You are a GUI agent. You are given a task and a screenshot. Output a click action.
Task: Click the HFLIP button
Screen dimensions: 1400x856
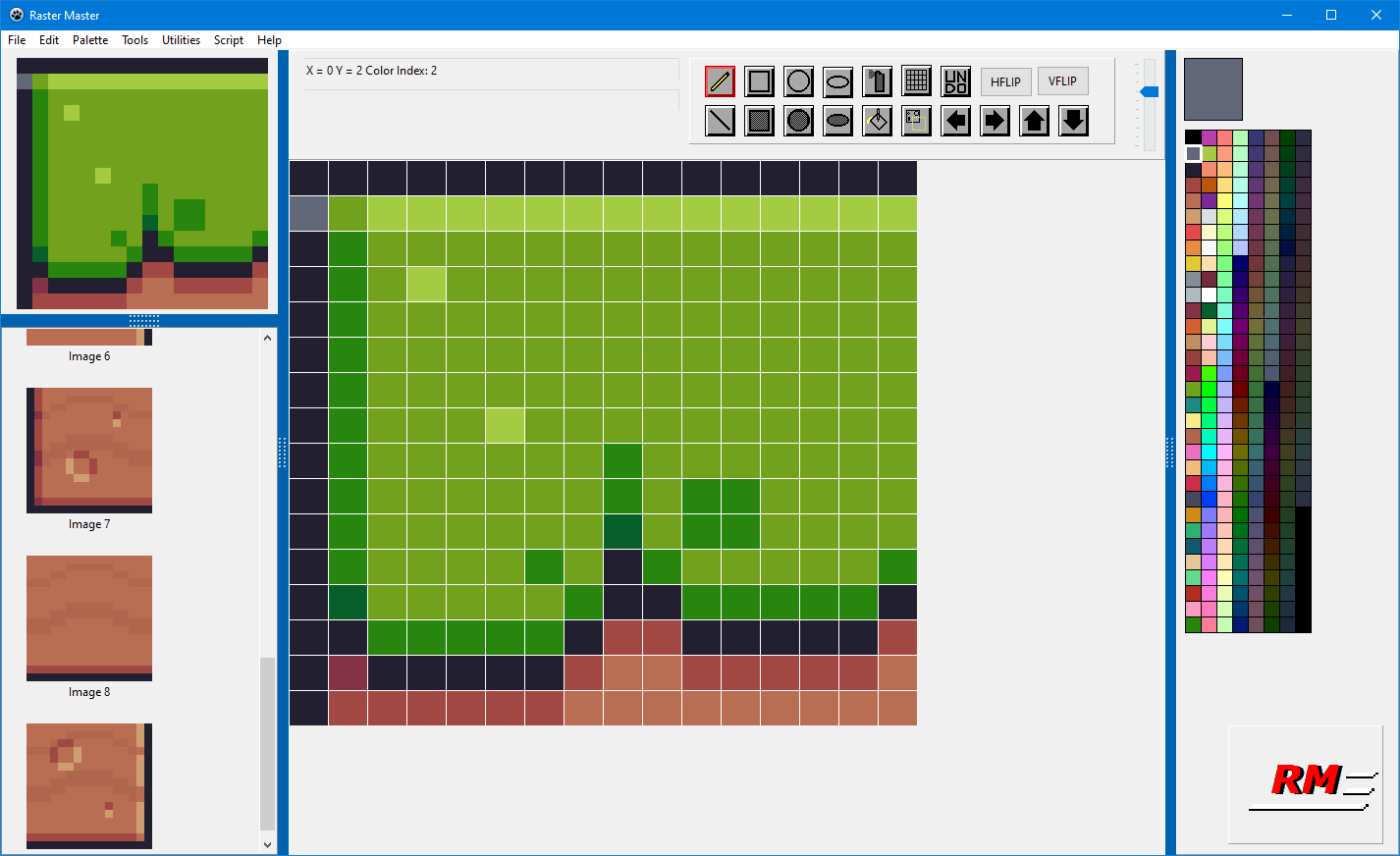[1005, 81]
